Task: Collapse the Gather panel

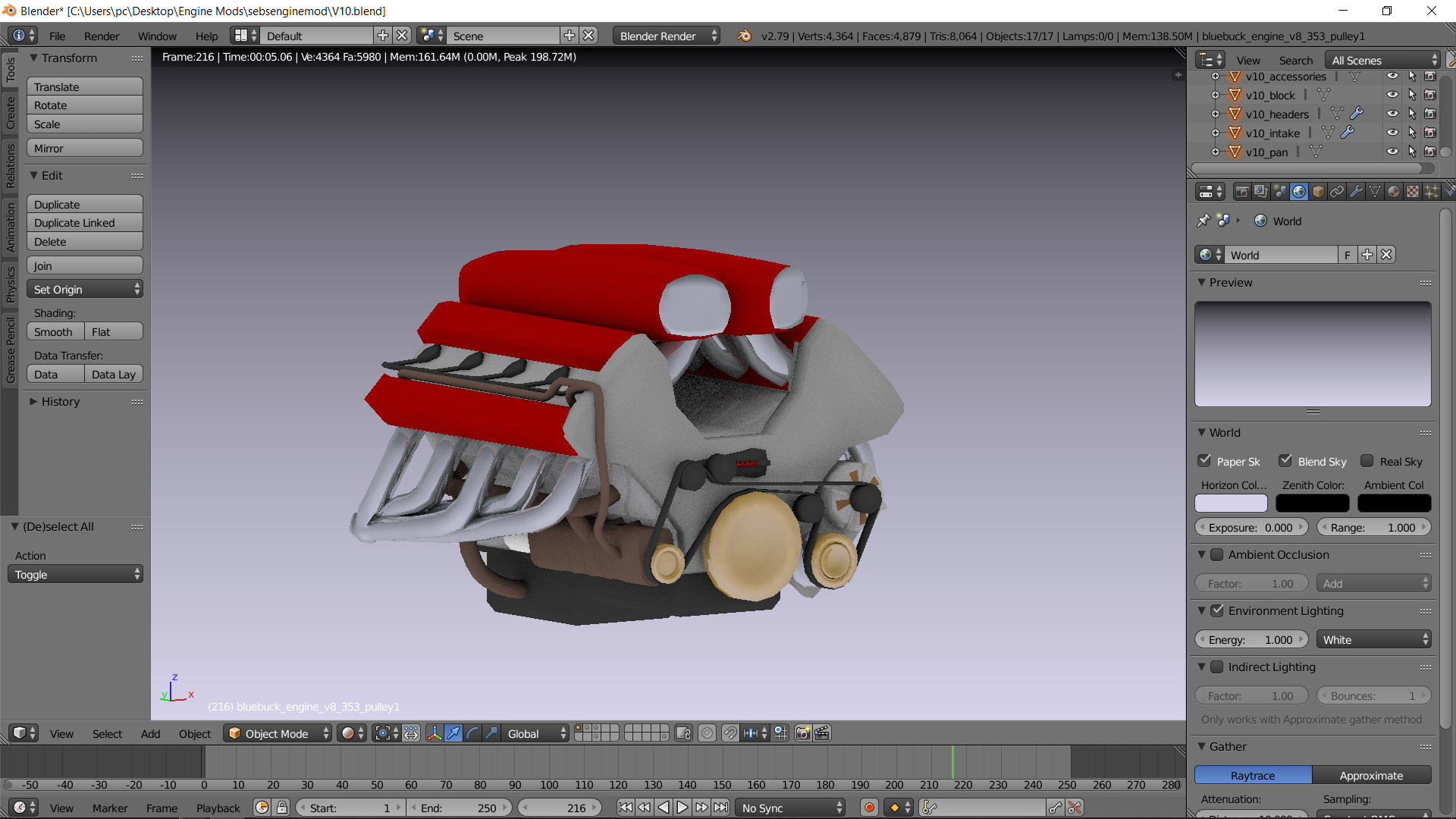Action: point(1201,746)
